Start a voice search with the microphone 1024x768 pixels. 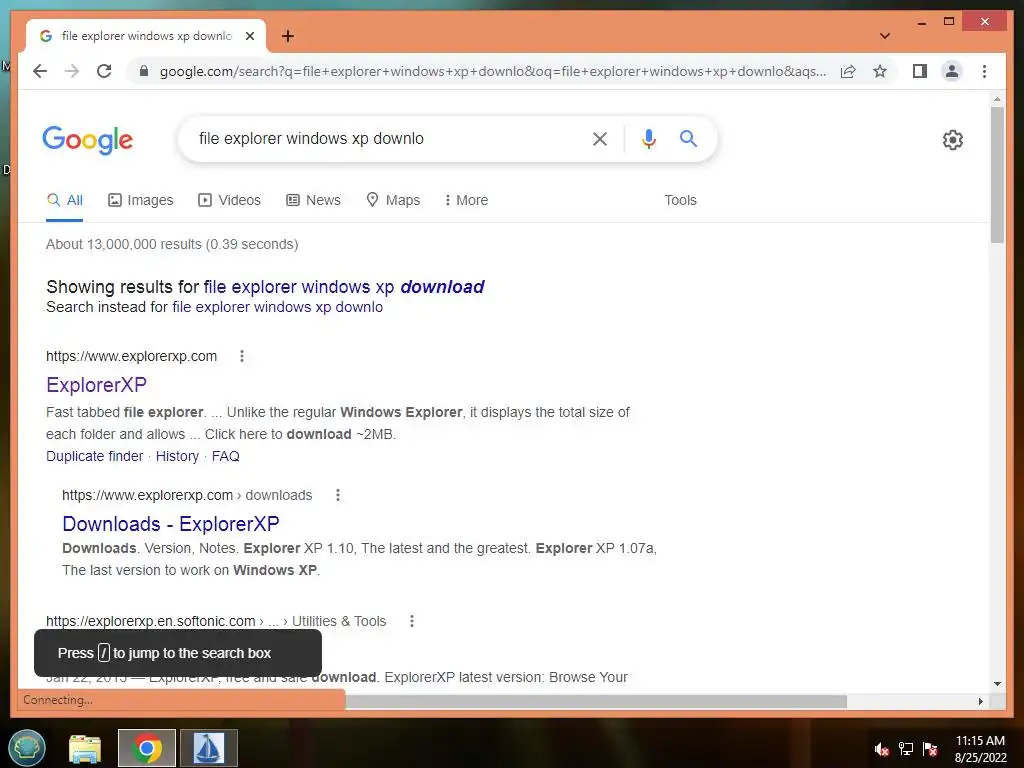[648, 138]
